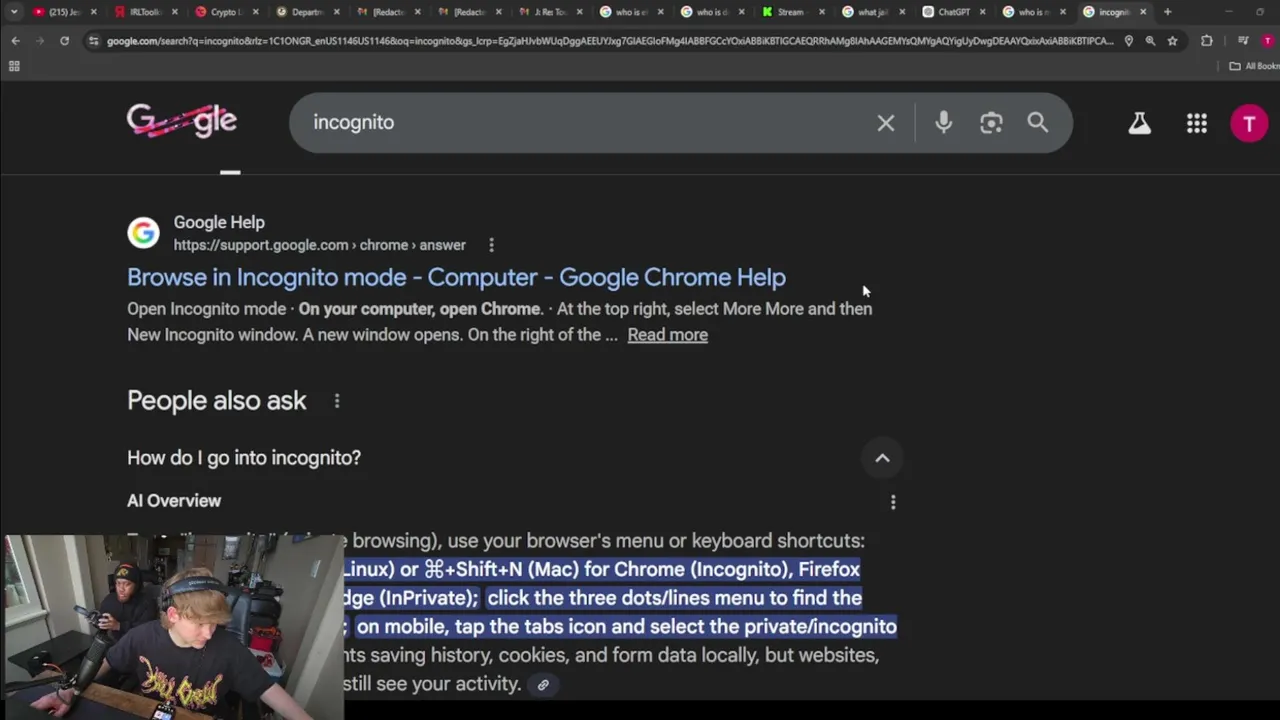Click the webcam overlay thumbnail
The width and height of the screenshot is (1280, 720).
[172, 627]
